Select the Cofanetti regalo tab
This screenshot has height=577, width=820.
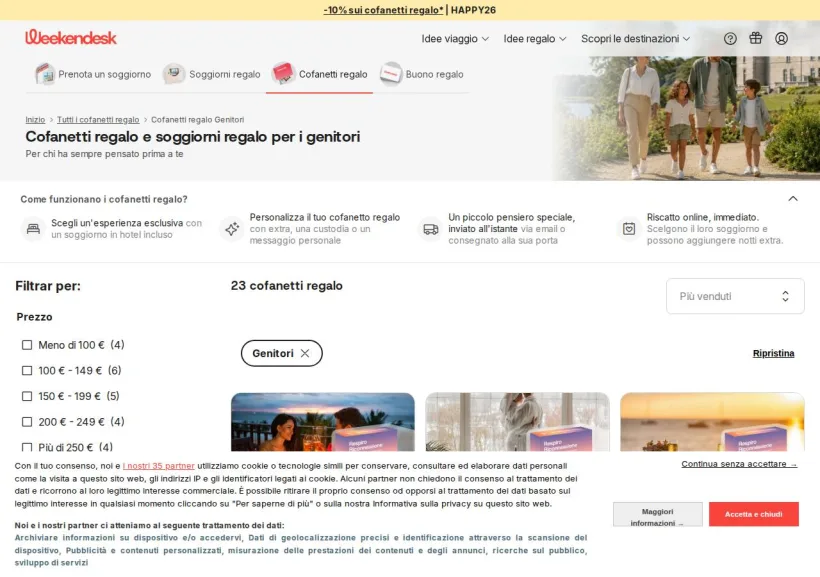point(320,74)
